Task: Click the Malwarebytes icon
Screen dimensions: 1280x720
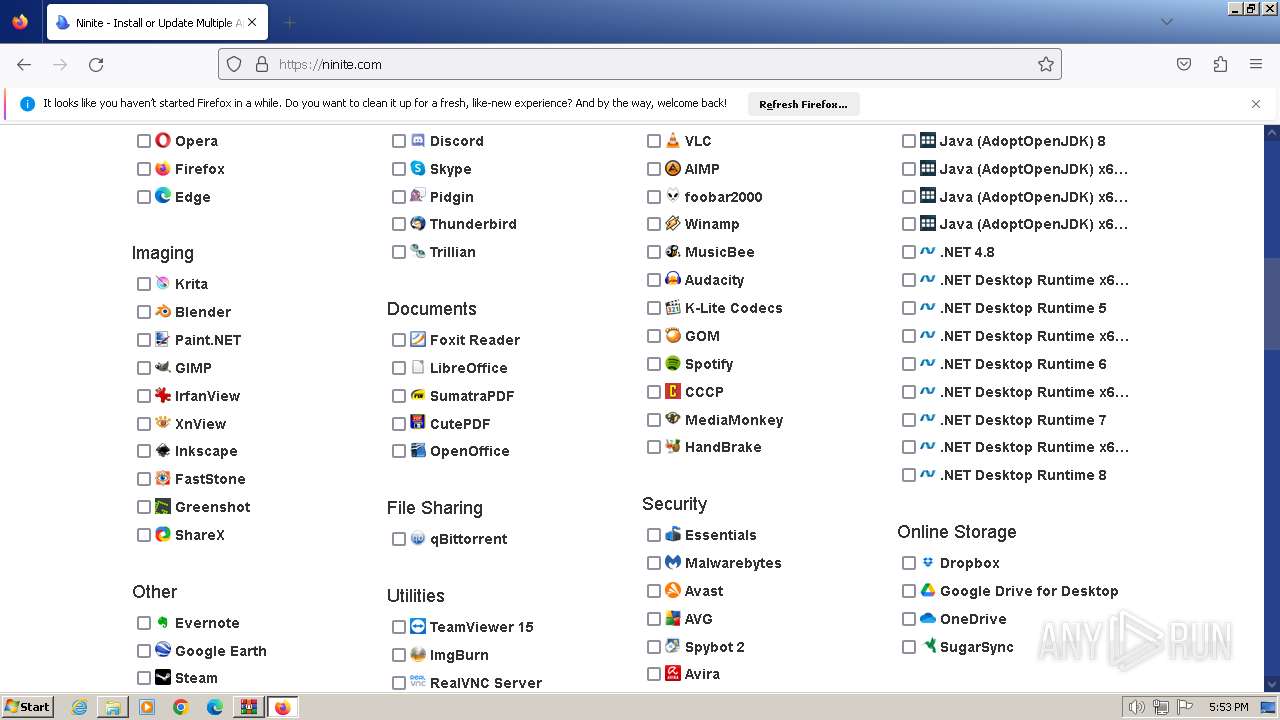Action: point(673,563)
